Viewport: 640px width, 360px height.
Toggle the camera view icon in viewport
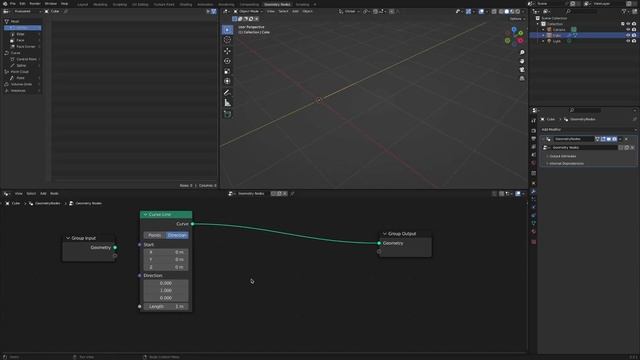522,70
